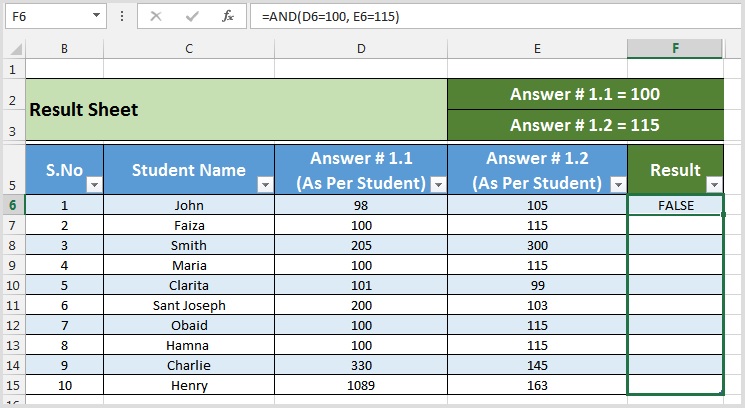Open the Name Box dropdown arrow

[x=96, y=16]
